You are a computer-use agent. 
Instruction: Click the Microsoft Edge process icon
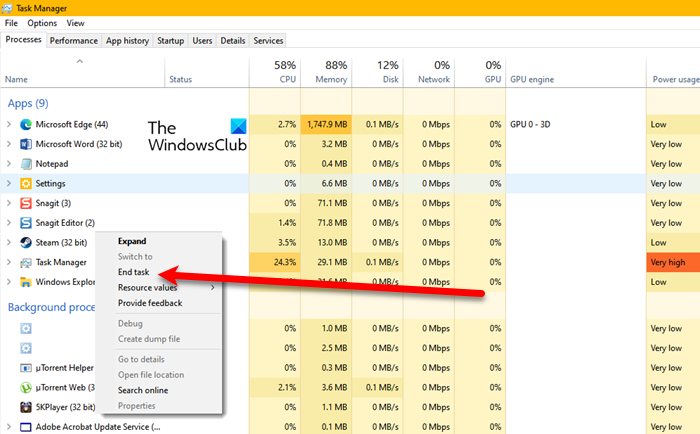[26, 125]
